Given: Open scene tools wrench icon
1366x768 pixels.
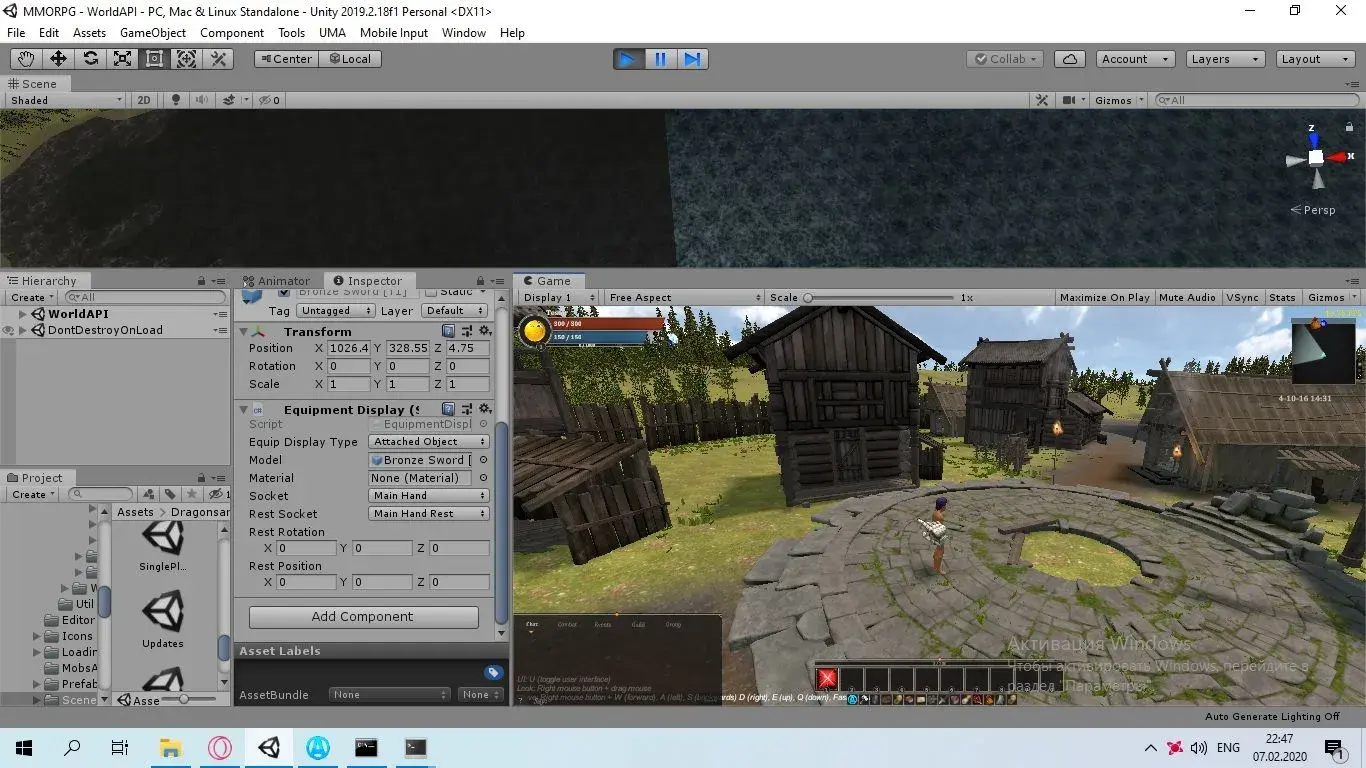Looking at the screenshot, I should [x=1042, y=100].
